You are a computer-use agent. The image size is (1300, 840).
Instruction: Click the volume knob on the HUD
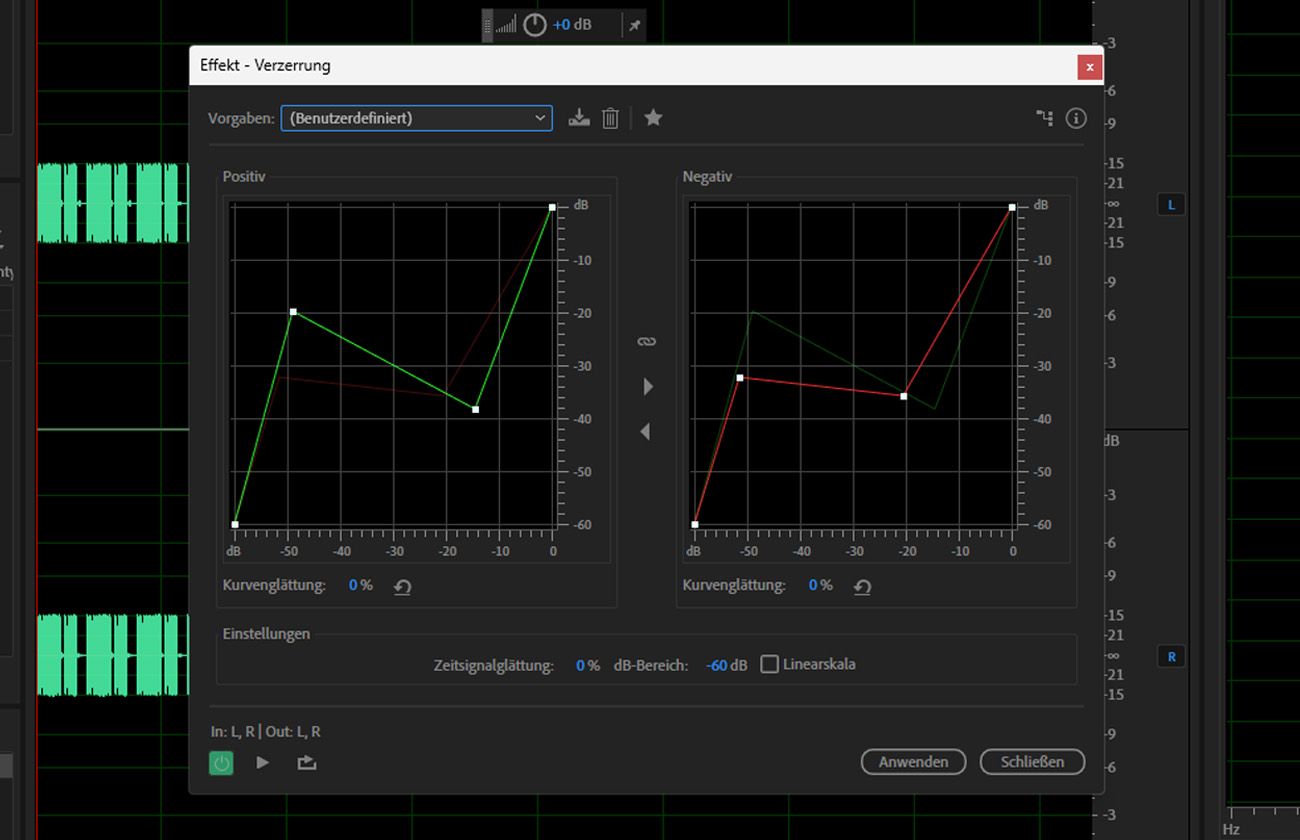(x=535, y=24)
